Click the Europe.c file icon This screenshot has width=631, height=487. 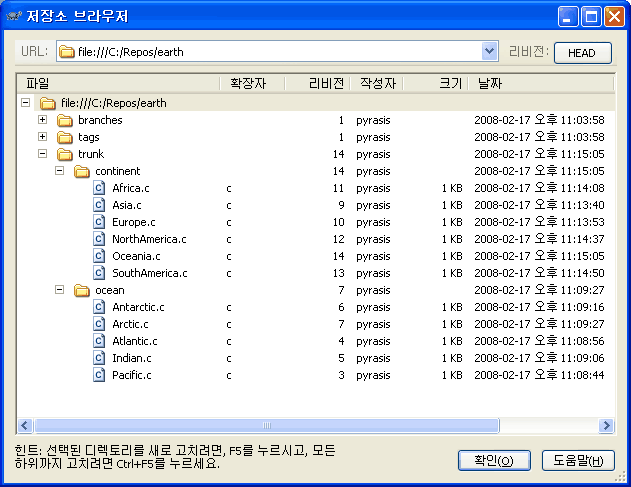point(100,222)
